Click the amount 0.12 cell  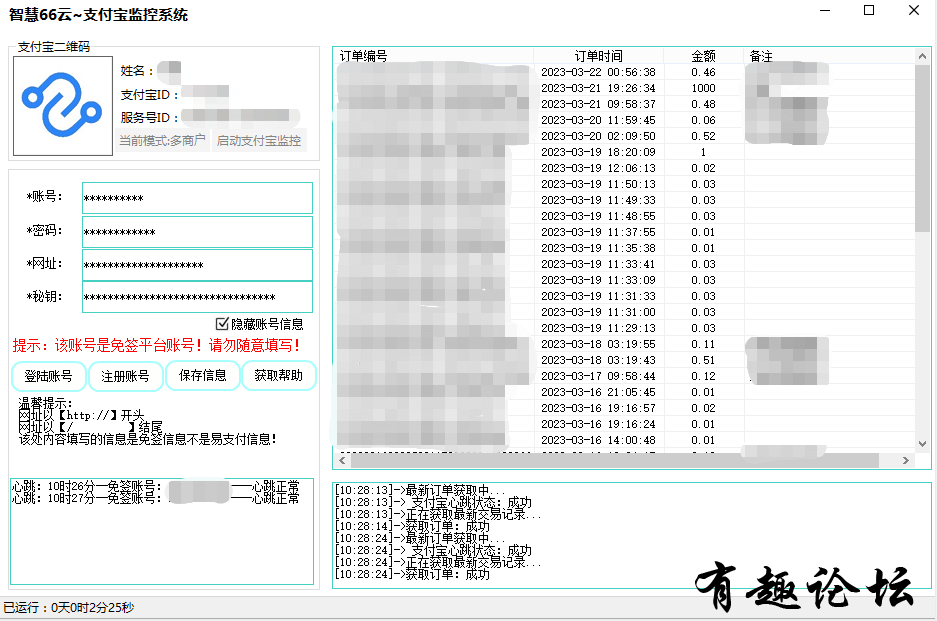pos(703,376)
